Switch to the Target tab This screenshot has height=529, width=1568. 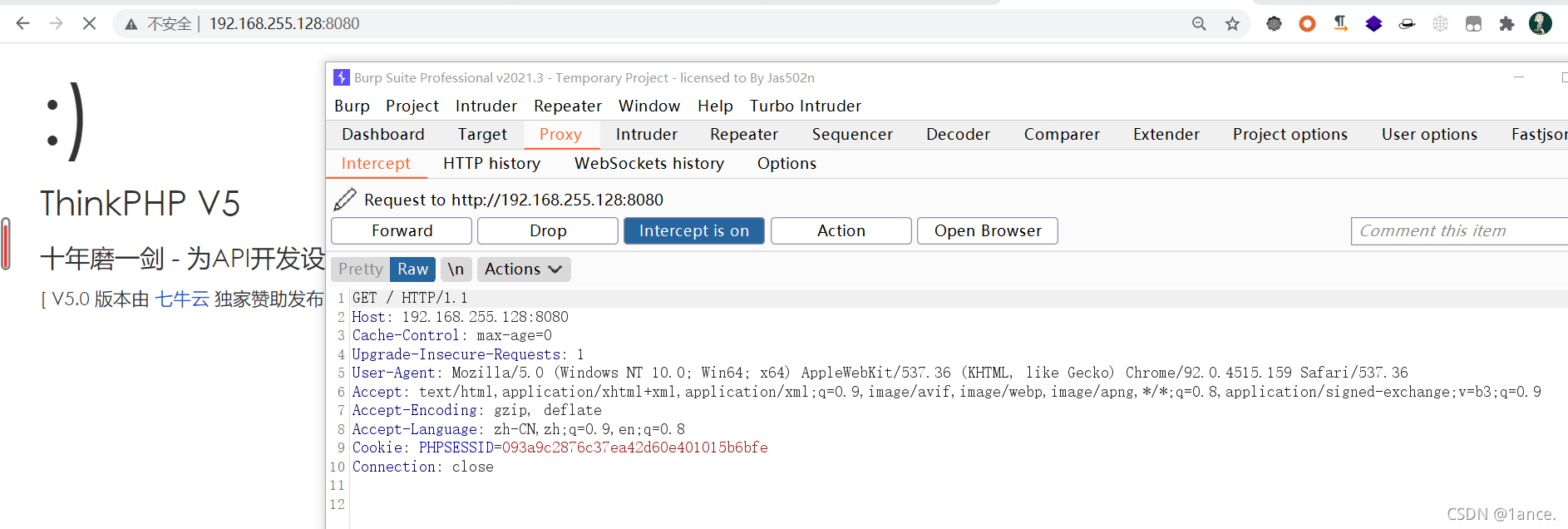pyautogui.click(x=482, y=134)
